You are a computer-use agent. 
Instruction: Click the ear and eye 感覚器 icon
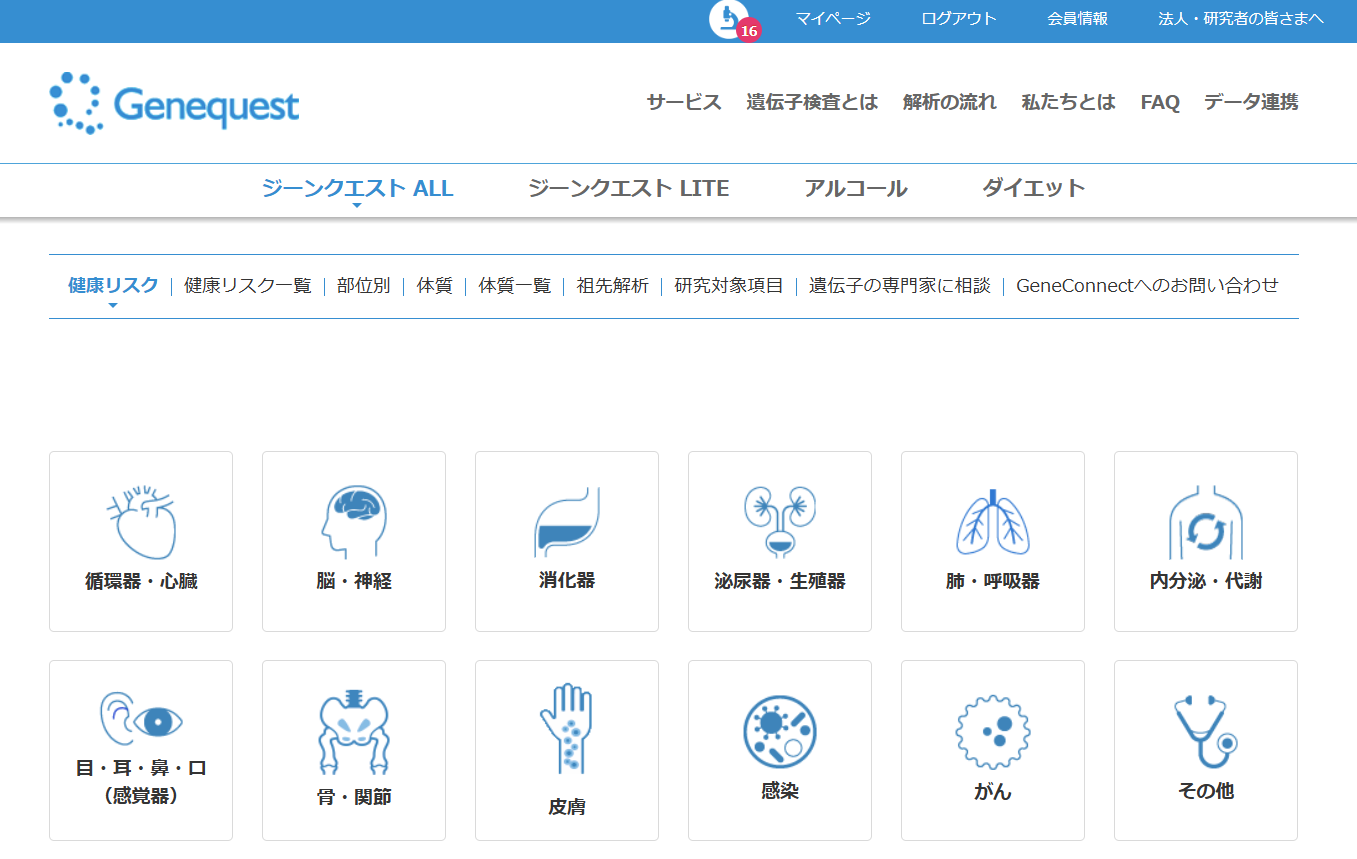141,718
